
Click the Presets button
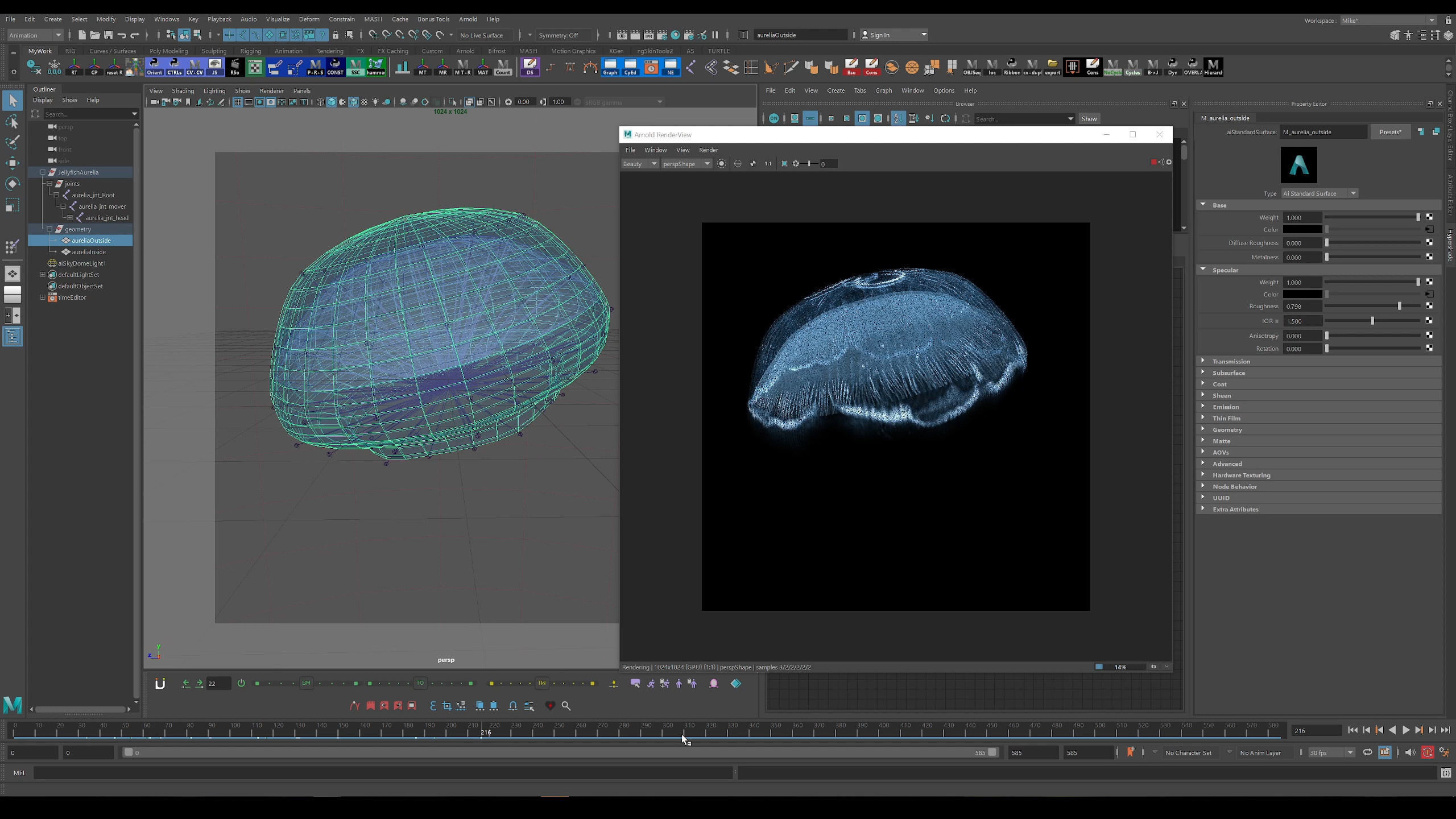[1390, 132]
